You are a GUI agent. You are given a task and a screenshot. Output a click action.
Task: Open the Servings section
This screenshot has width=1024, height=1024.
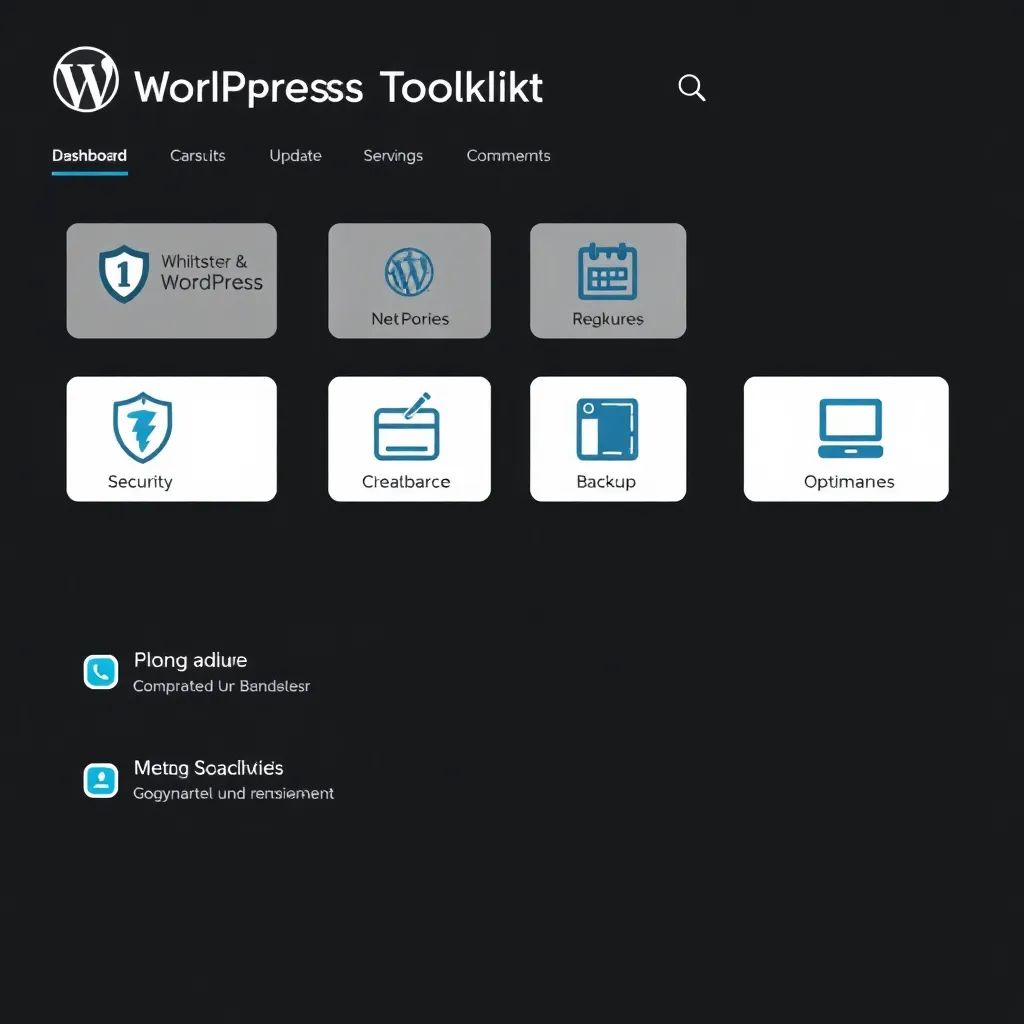pos(393,156)
